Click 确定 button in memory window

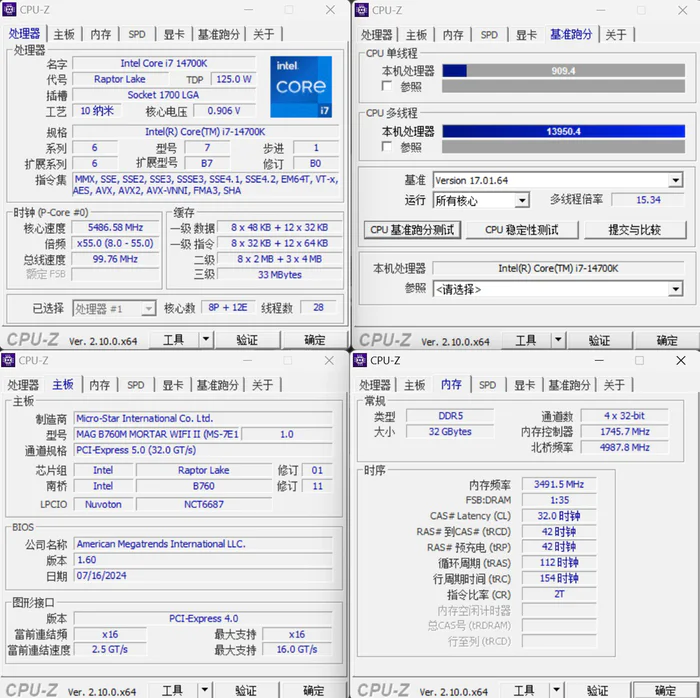[665, 690]
